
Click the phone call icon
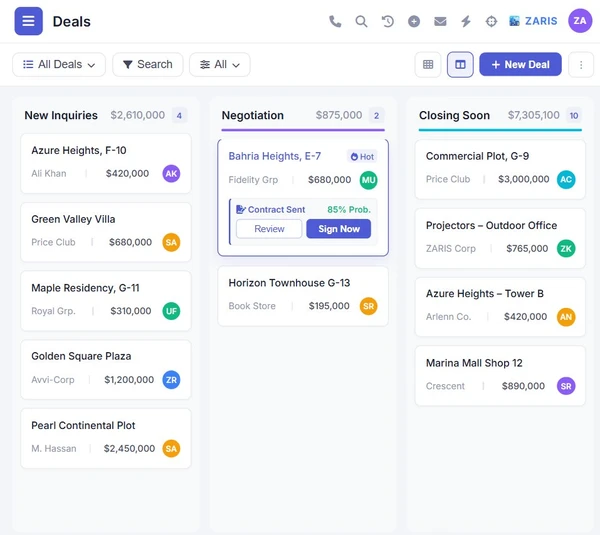point(335,21)
